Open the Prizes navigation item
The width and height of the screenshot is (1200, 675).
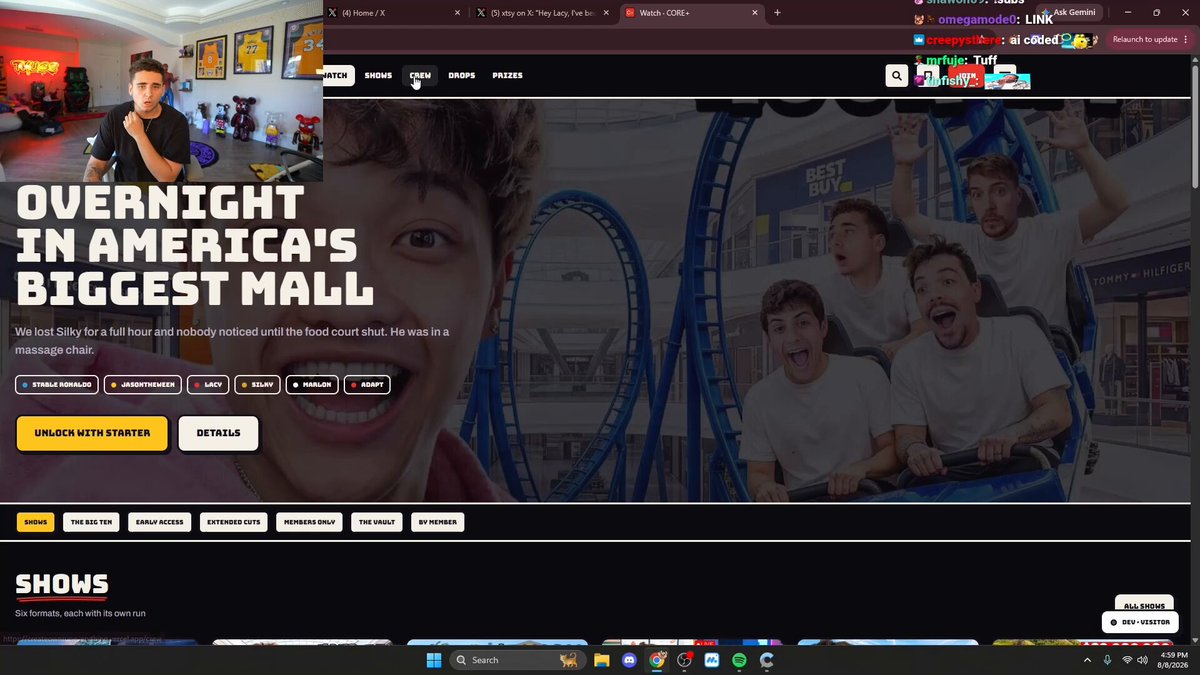[x=507, y=76]
